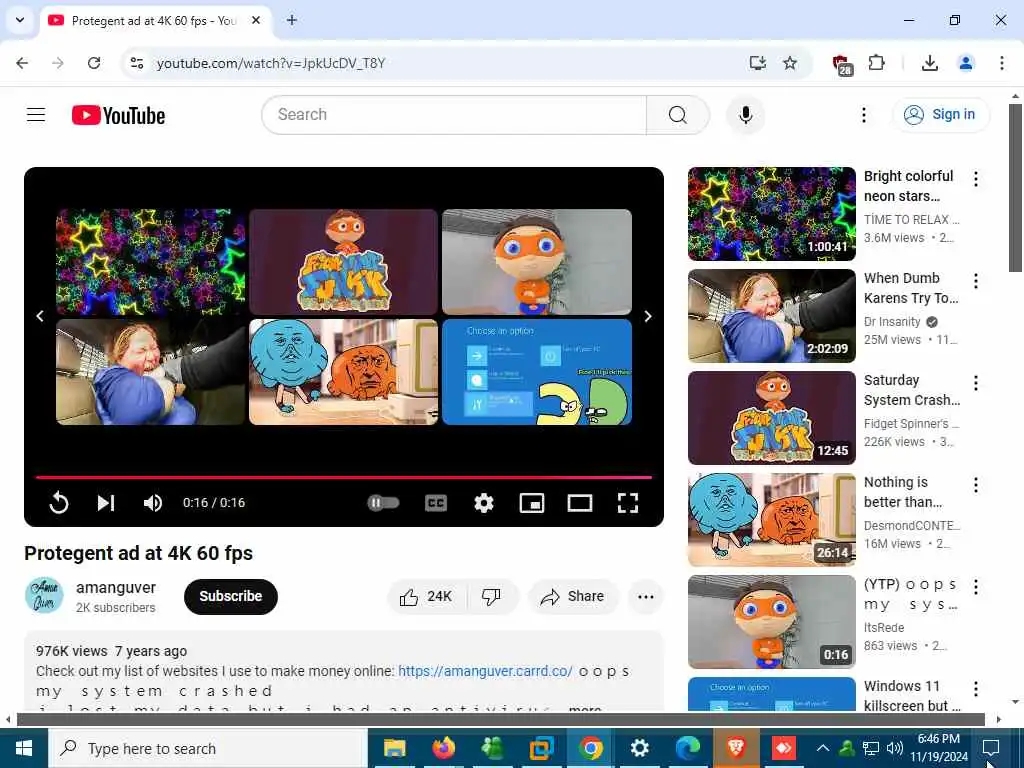Switch to theater mode
The width and height of the screenshot is (1024, 768).
pyautogui.click(x=580, y=503)
